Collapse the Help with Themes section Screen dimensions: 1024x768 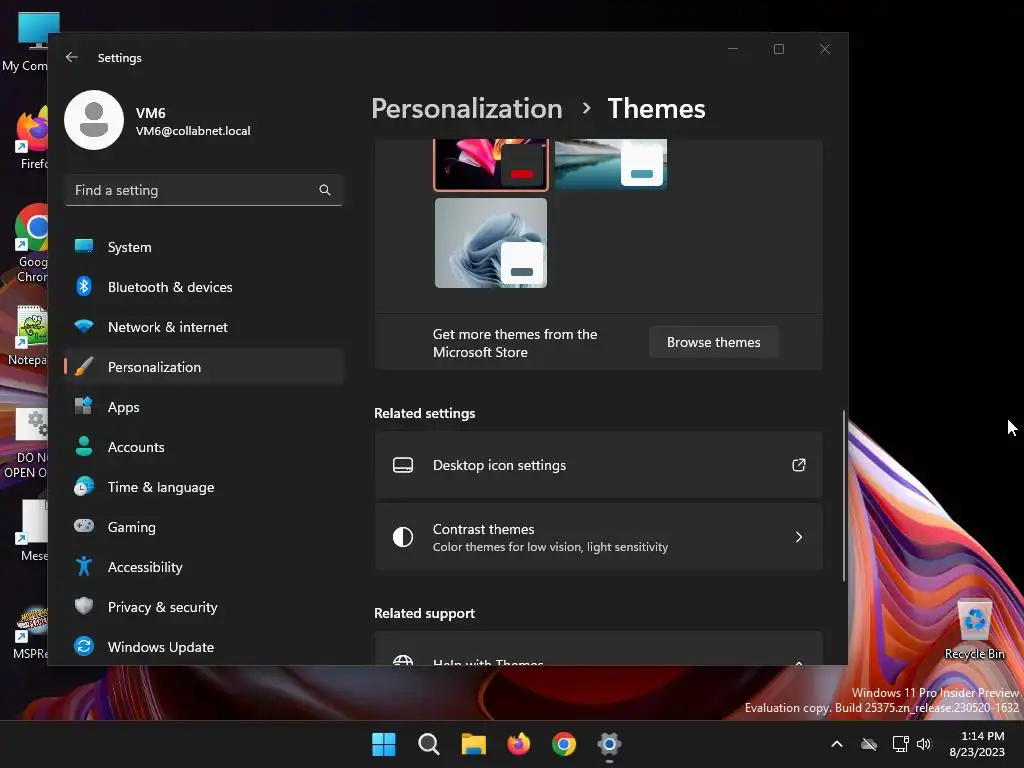(x=799, y=662)
